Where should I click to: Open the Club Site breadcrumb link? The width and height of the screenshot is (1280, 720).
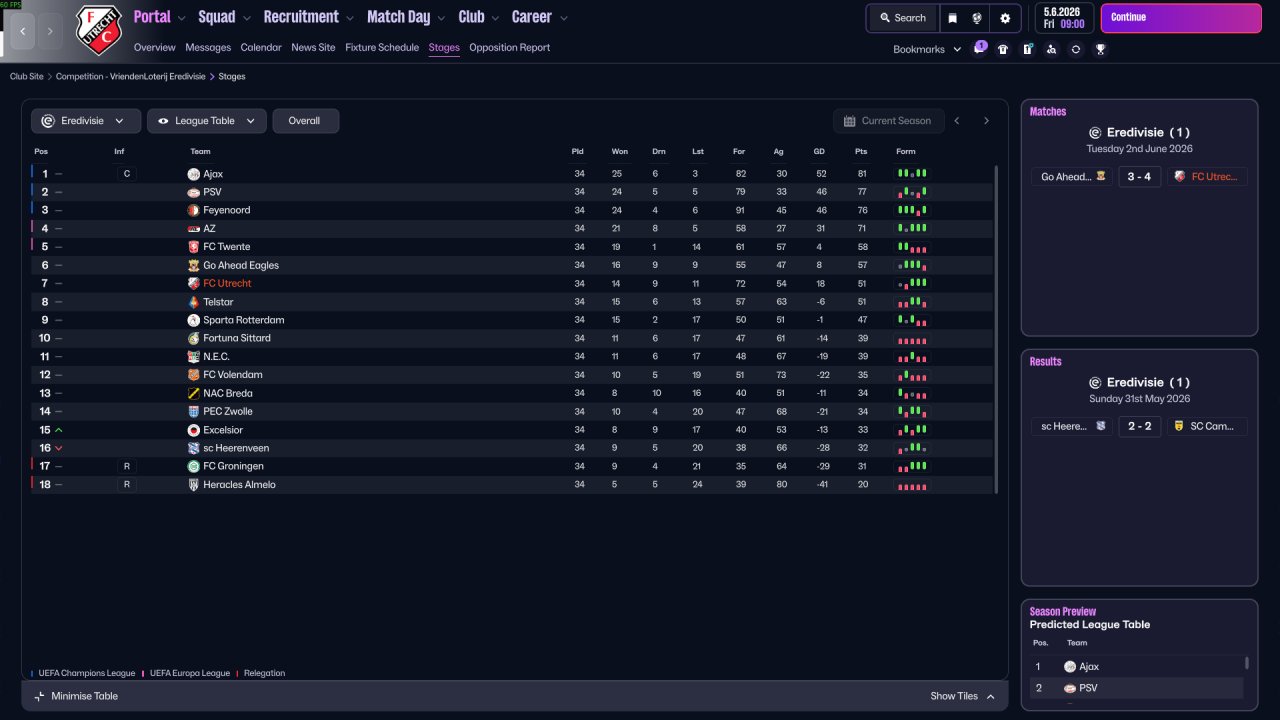[x=27, y=76]
